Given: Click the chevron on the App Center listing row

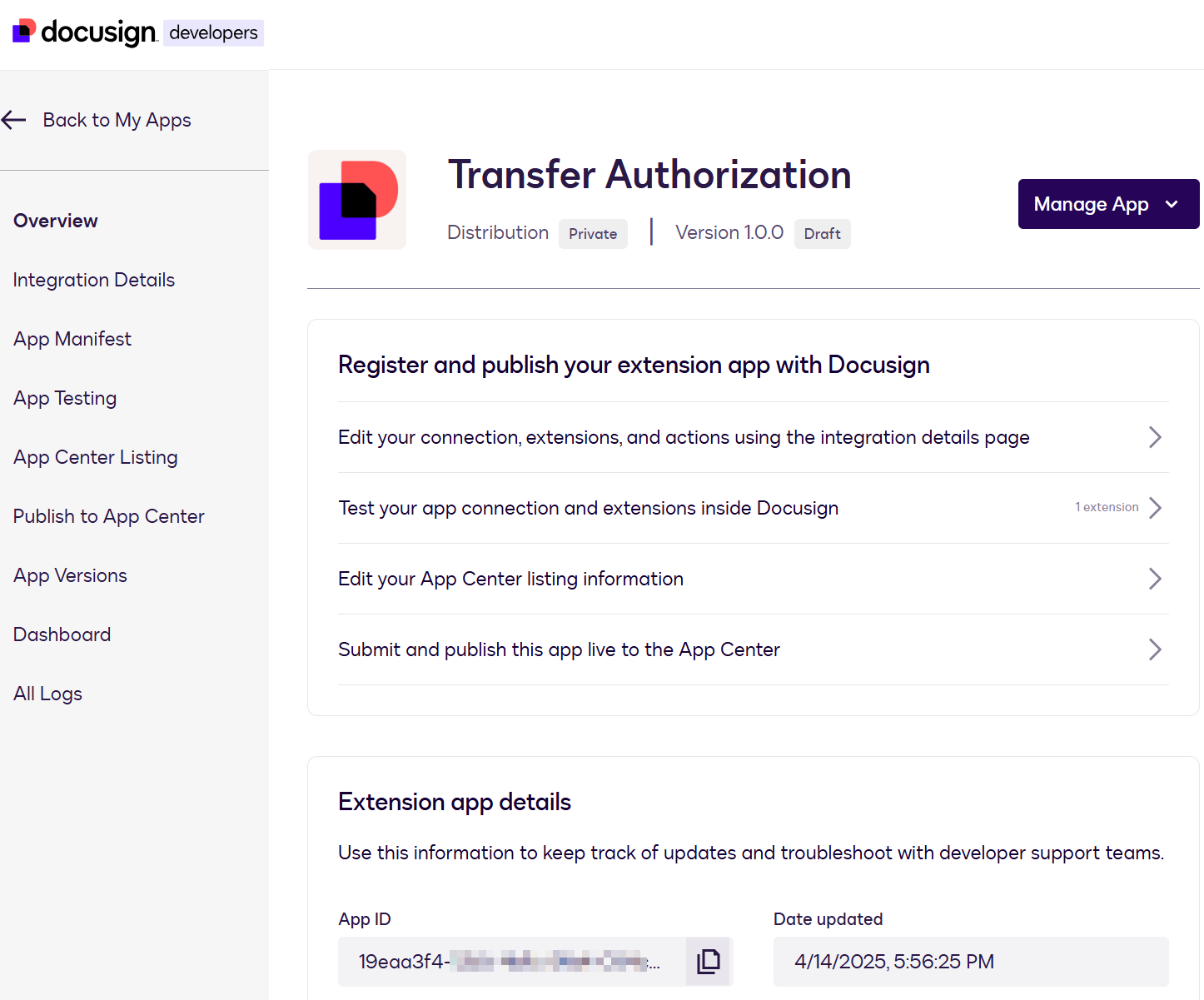Looking at the screenshot, I should 1154,578.
